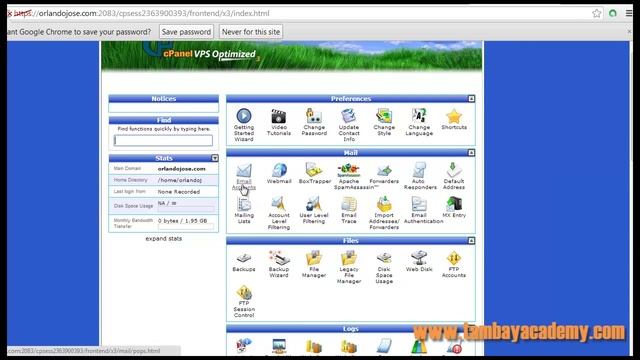640x360 pixels.
Task: Launch Webmail
Action: [x=279, y=173]
